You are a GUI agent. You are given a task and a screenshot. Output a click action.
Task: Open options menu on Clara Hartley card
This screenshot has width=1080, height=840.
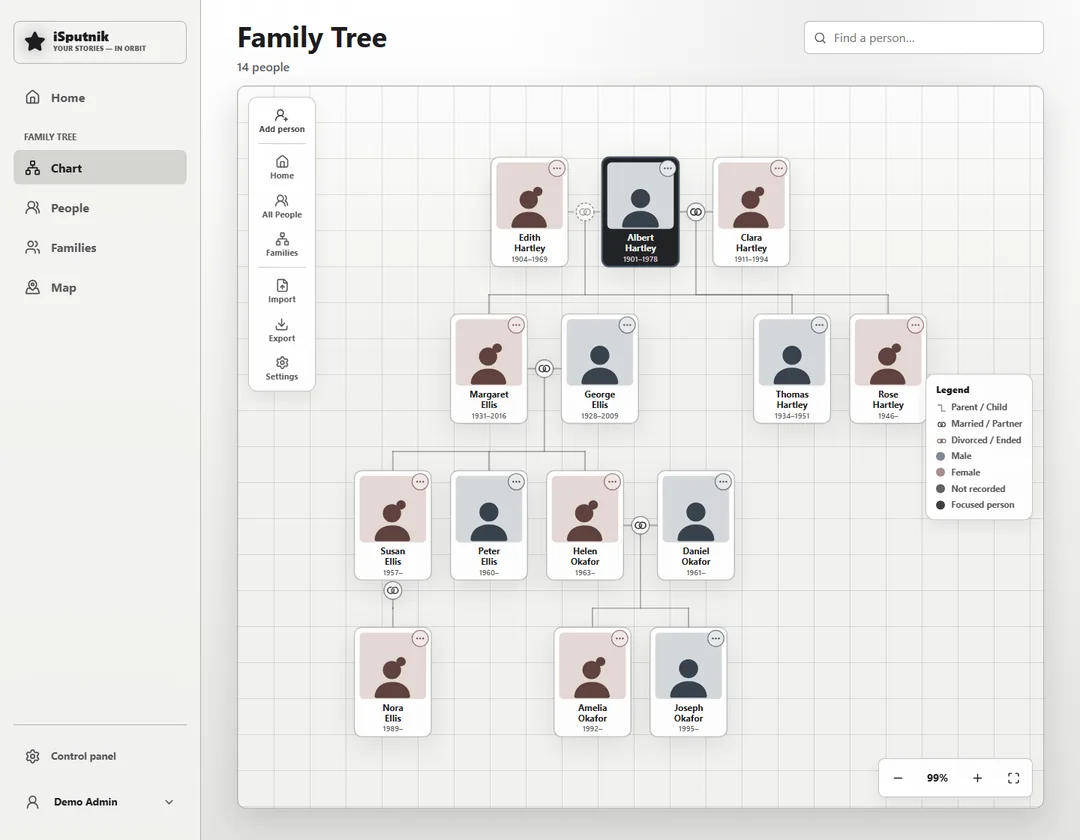click(x=778, y=168)
